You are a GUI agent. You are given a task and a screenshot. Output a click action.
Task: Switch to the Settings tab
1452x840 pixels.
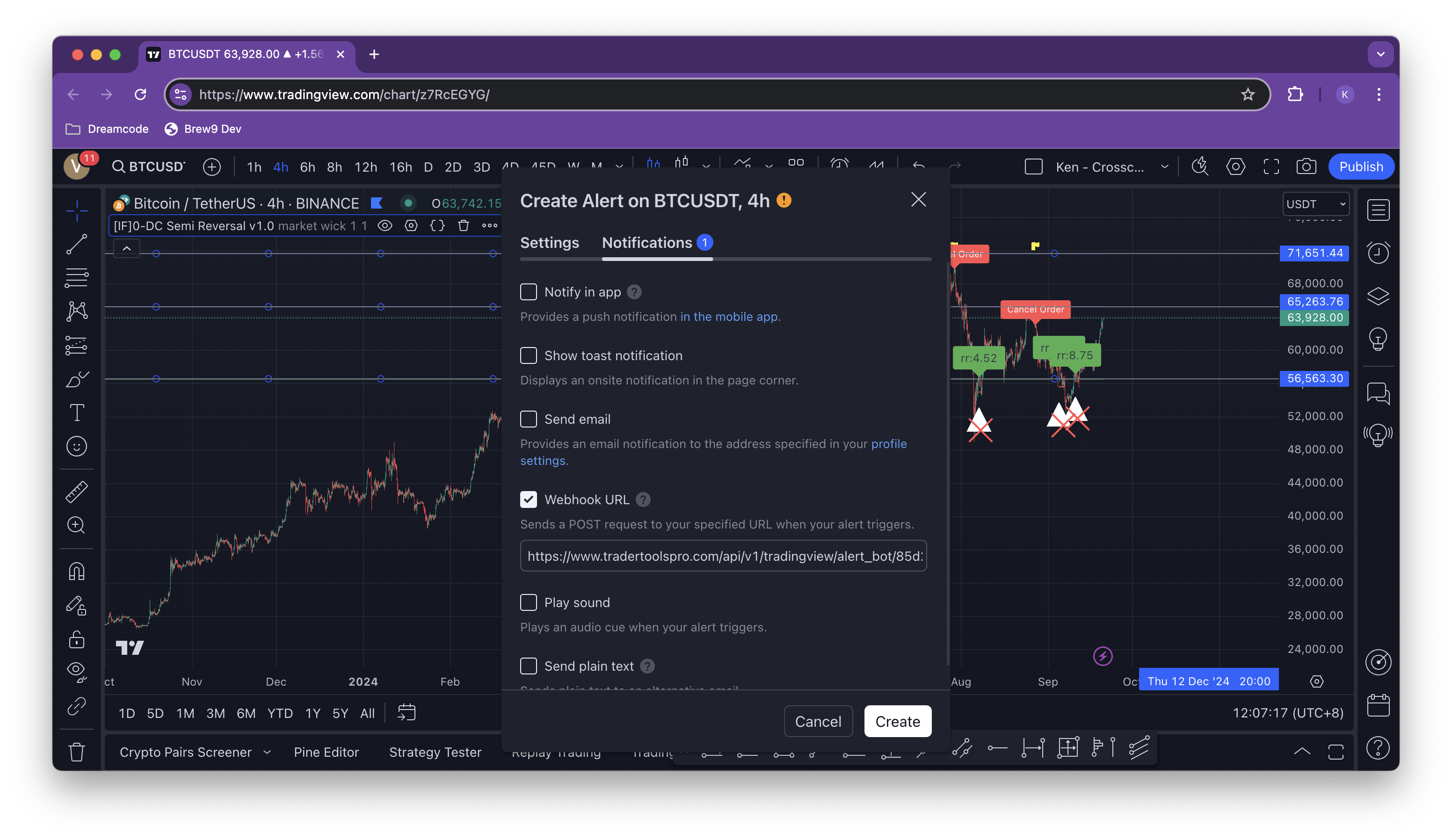[549, 243]
